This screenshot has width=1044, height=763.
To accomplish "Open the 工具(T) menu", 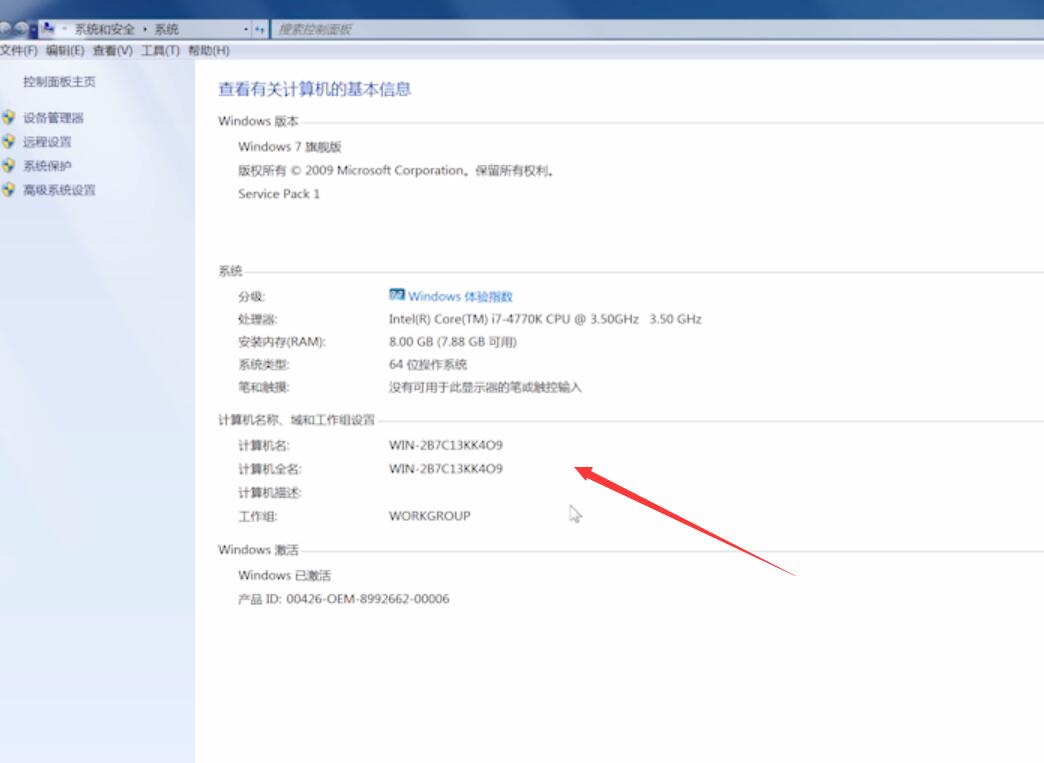I will click(160, 51).
